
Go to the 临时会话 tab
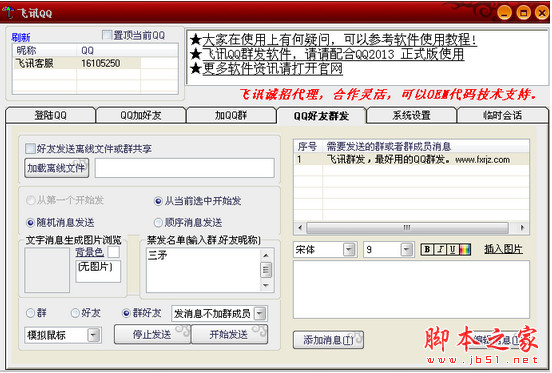pos(502,115)
